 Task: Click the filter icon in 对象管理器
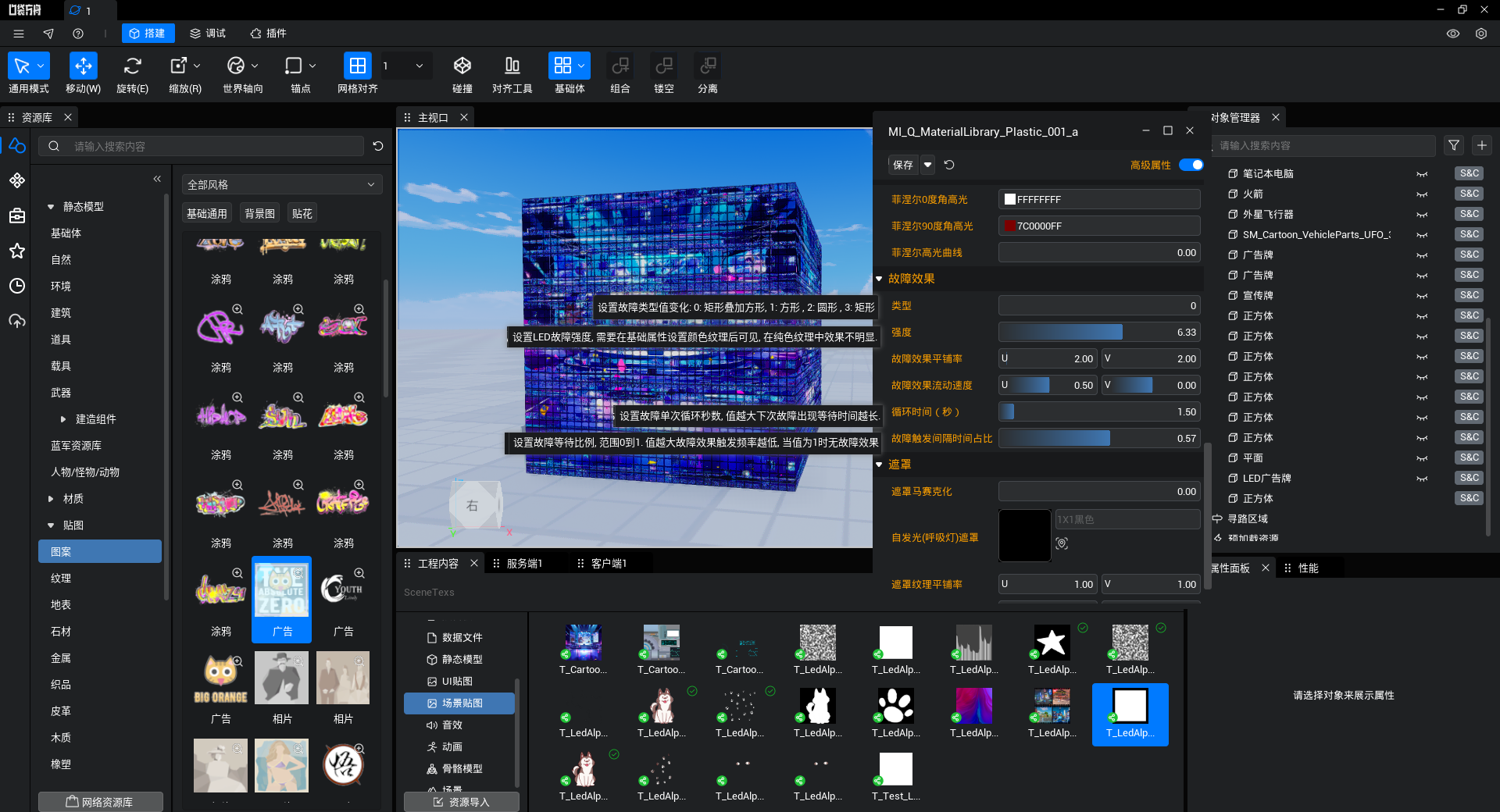pyautogui.click(x=1454, y=145)
